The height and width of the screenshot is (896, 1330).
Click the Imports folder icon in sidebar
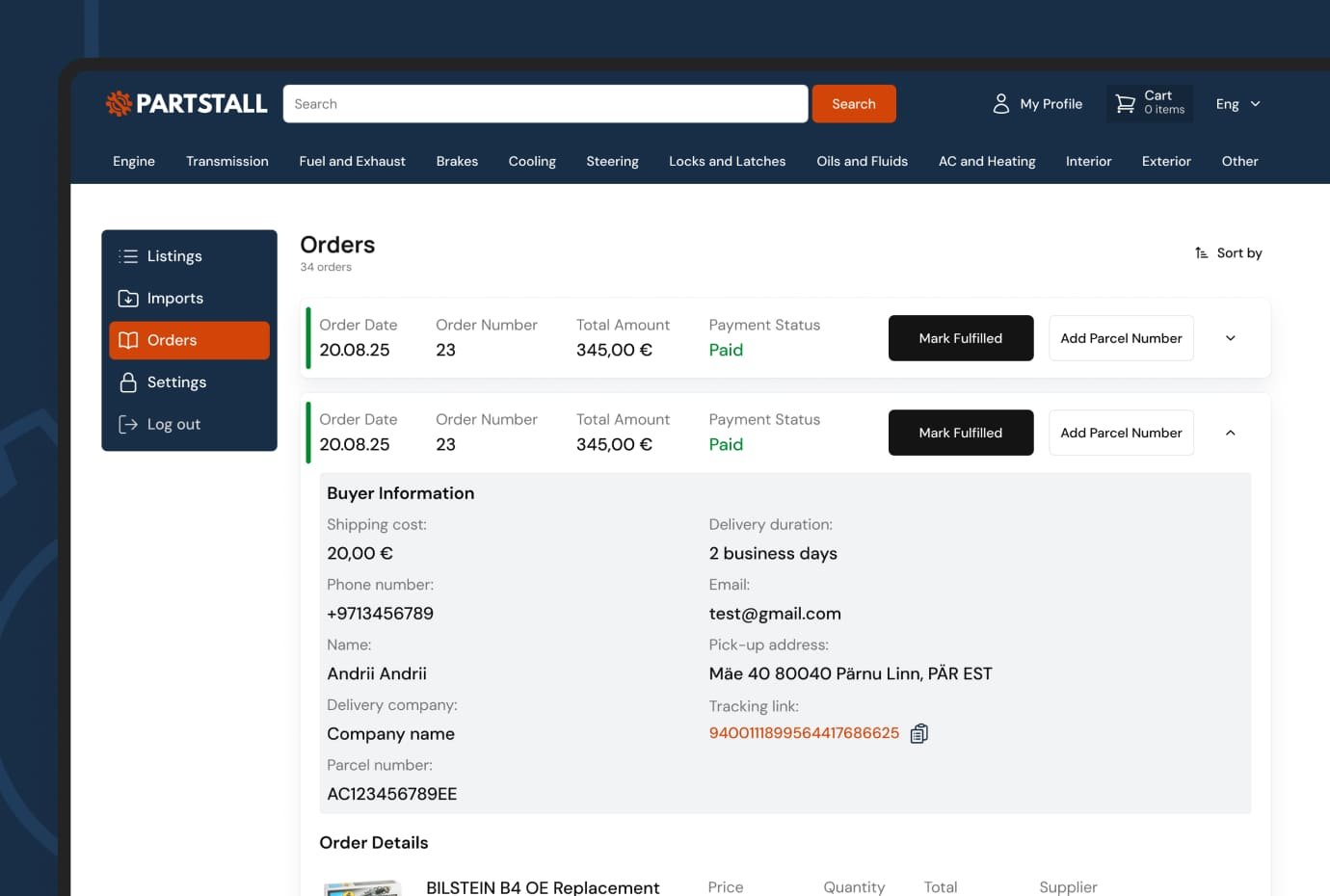(x=128, y=299)
